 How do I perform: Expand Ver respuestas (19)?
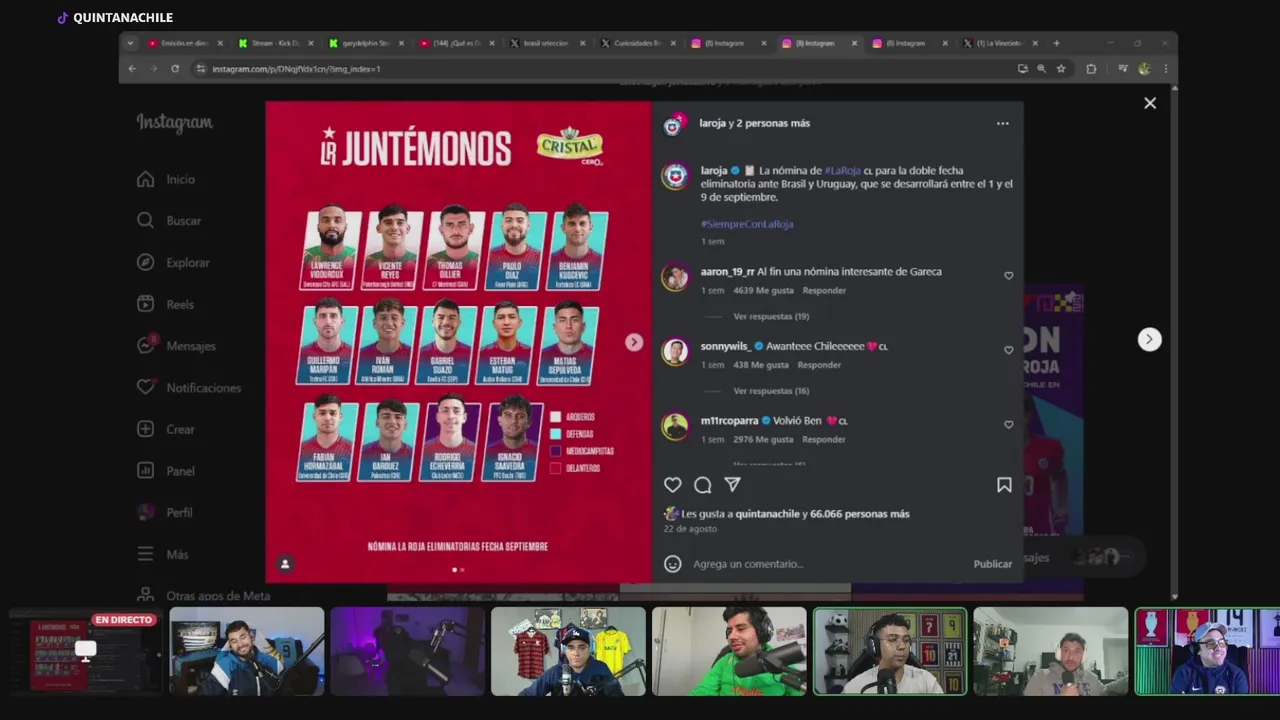pyautogui.click(x=771, y=316)
